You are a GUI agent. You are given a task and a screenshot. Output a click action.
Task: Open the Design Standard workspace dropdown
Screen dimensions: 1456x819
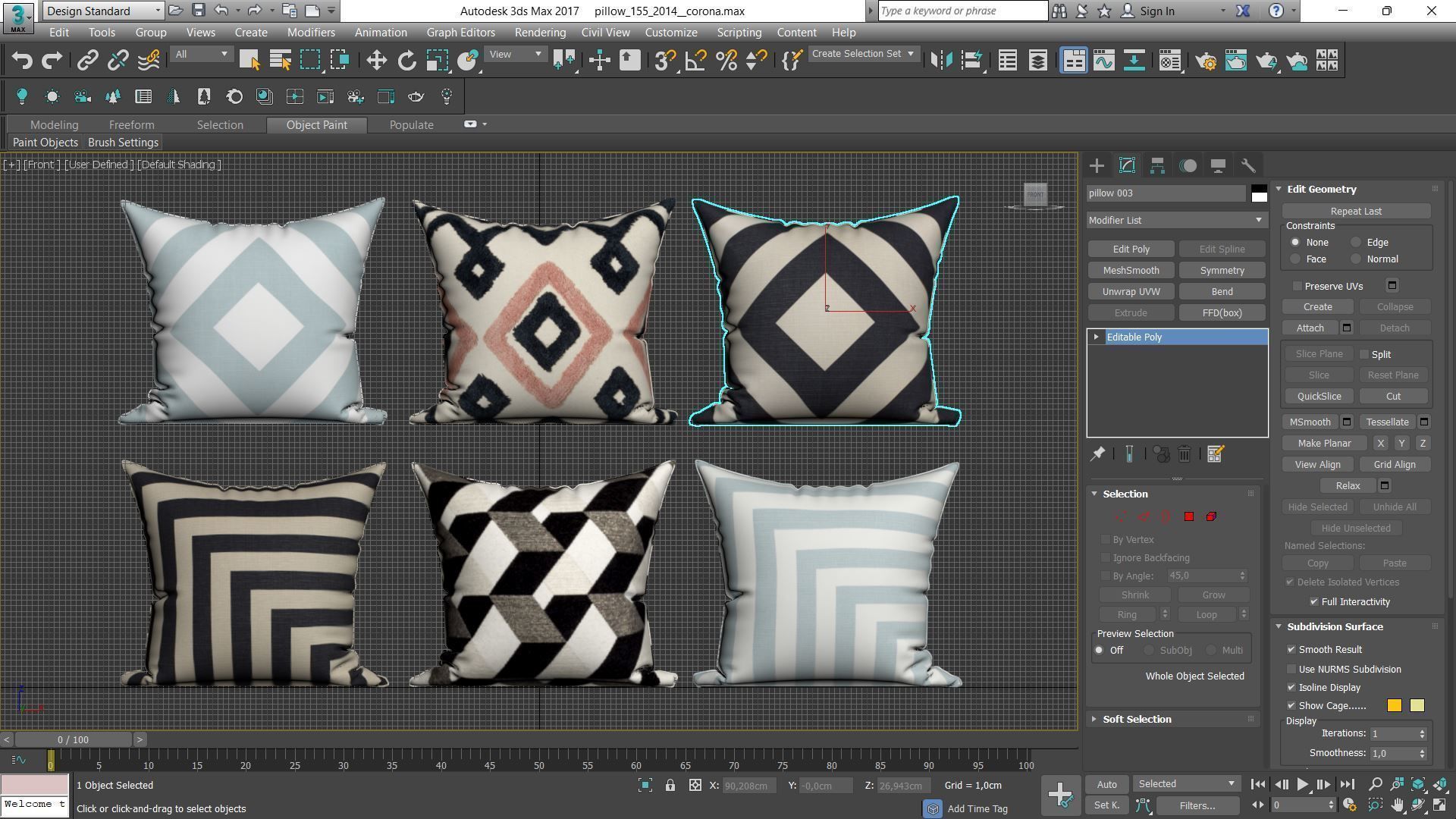[104, 11]
